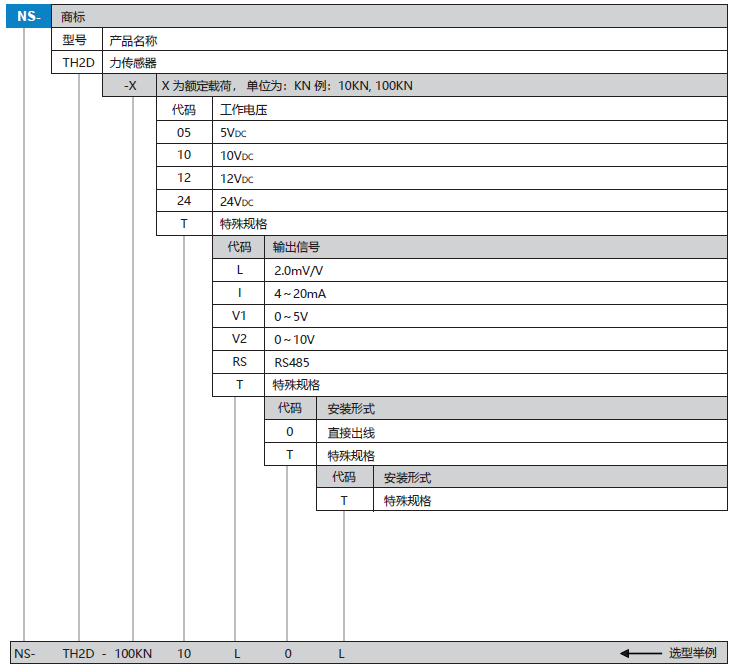735x670 pixels.
Task: Click the arrow icon beside 选型举例
Action: [x=639, y=654]
